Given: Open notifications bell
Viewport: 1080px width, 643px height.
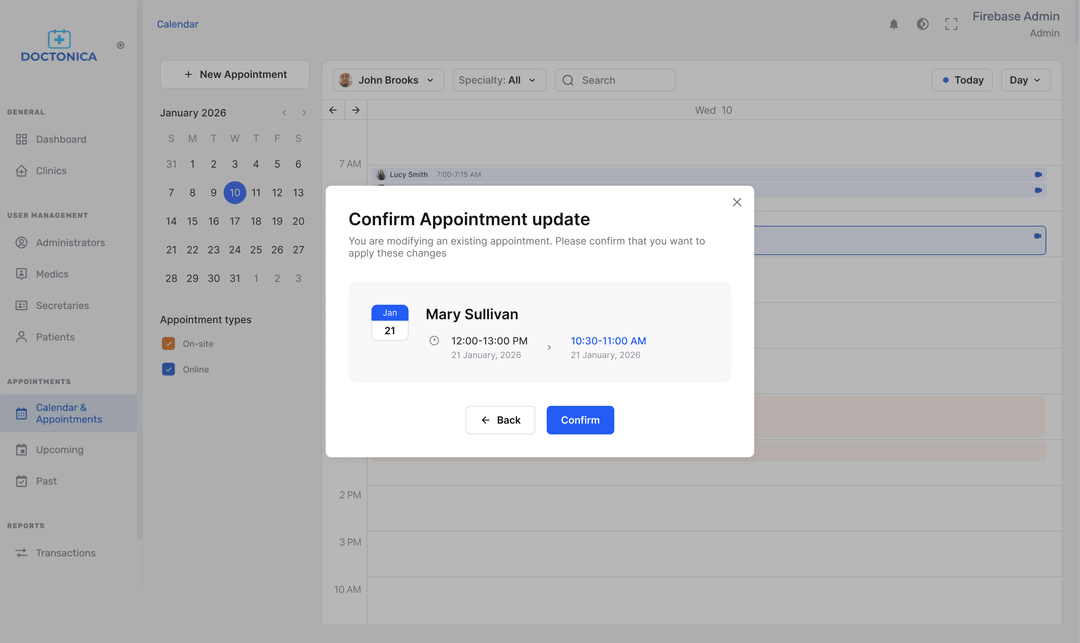Looking at the screenshot, I should 893,24.
